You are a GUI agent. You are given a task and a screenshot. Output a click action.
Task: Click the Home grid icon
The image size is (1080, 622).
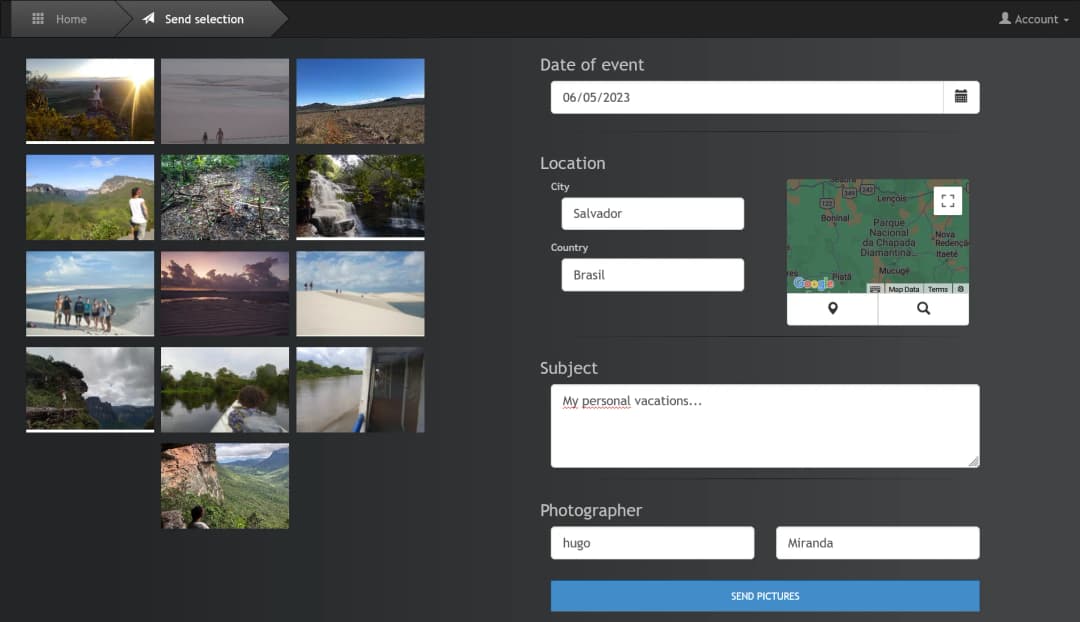[38, 19]
